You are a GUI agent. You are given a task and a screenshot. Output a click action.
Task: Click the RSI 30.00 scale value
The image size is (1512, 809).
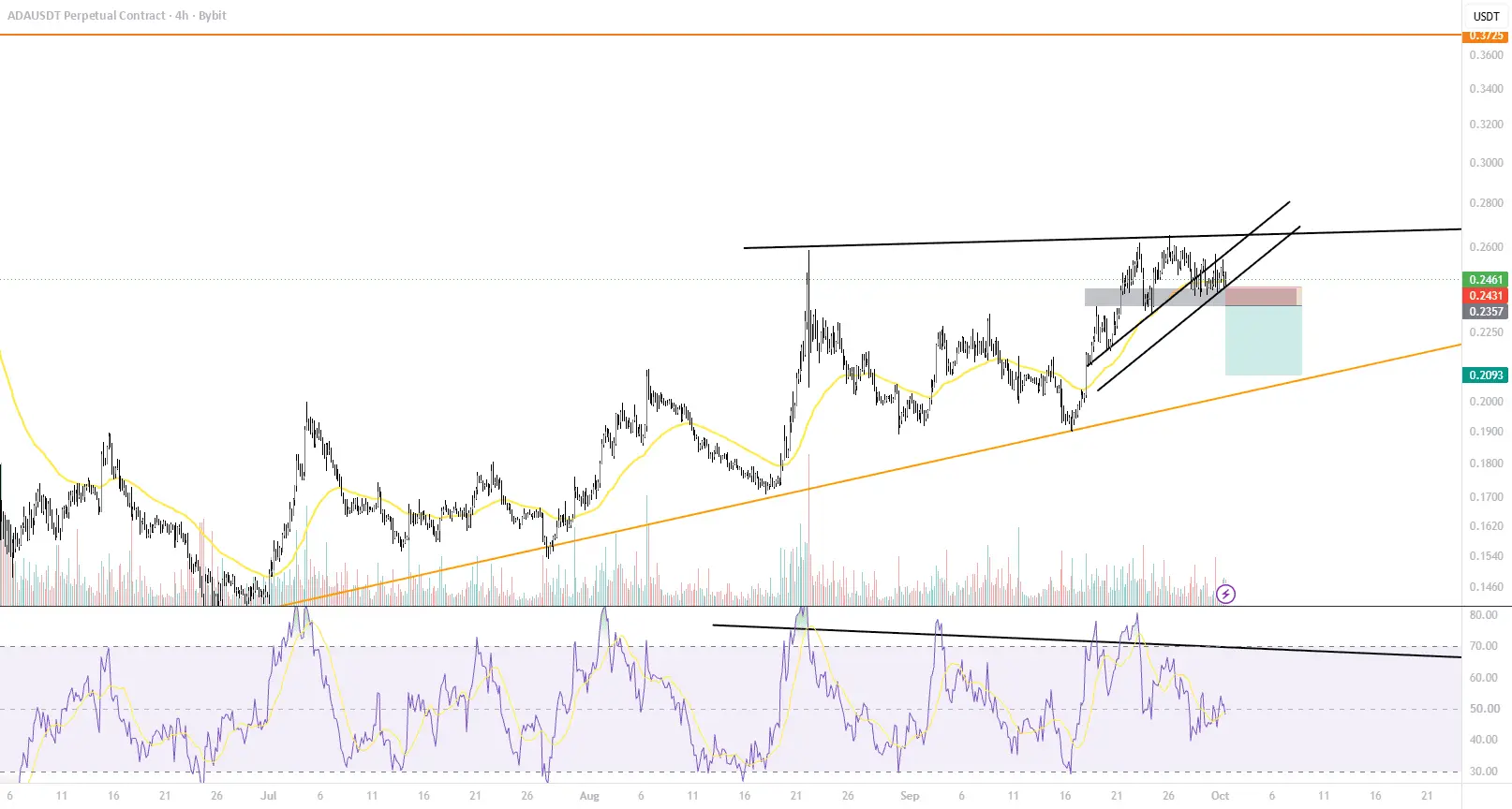(1484, 771)
